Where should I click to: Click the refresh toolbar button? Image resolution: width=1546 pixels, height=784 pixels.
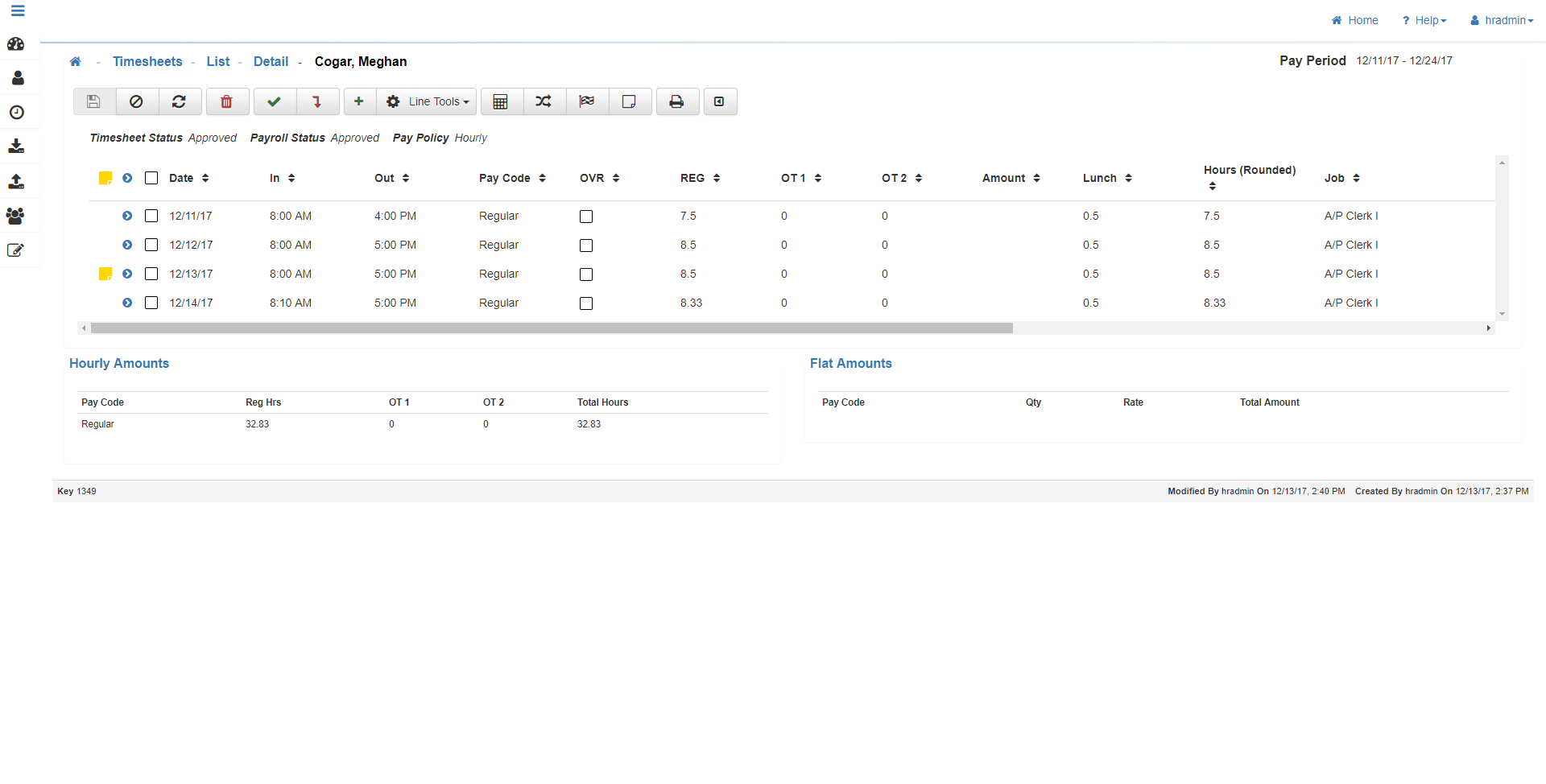pos(180,101)
